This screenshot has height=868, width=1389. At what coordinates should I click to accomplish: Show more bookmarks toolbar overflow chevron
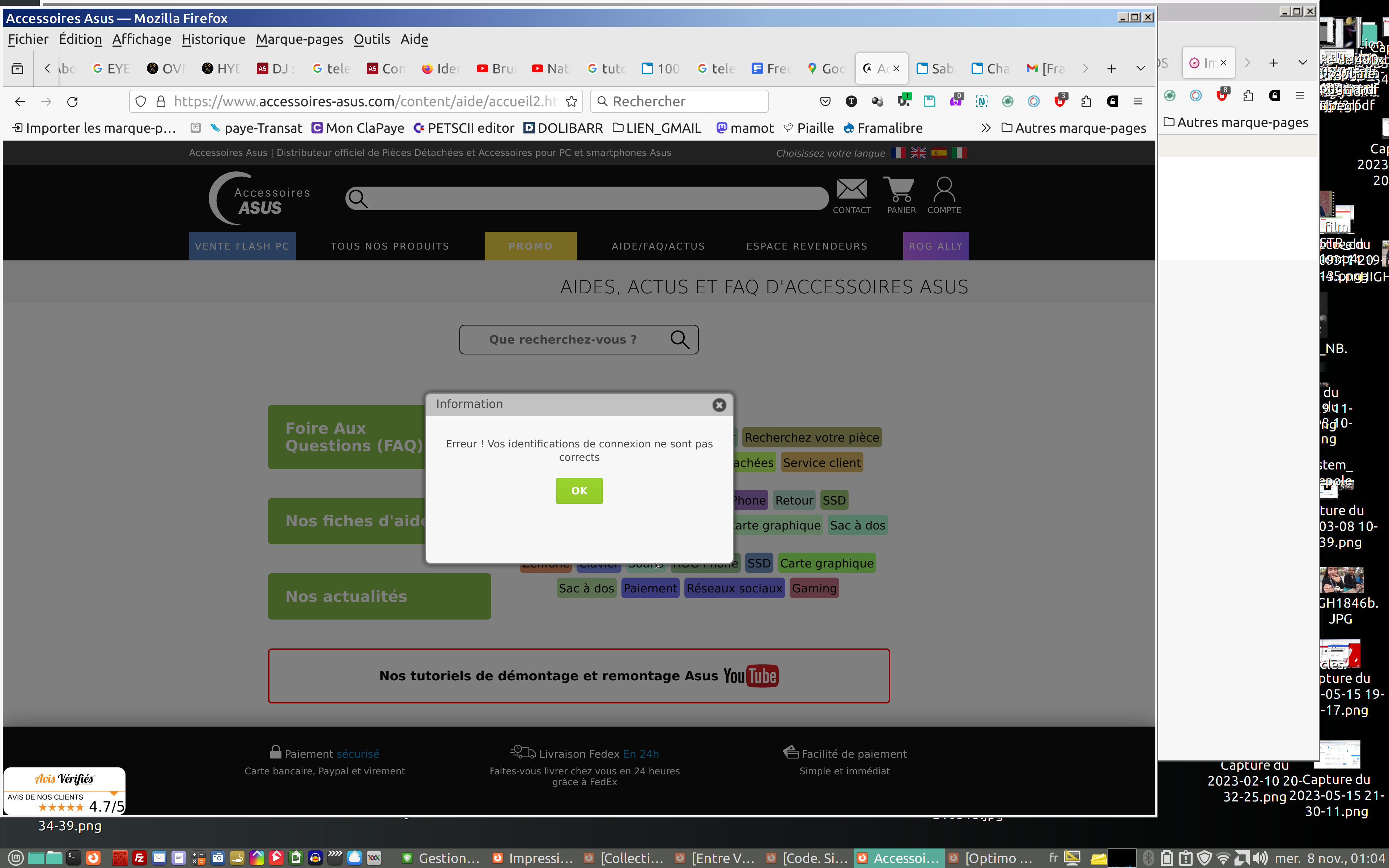click(x=985, y=128)
